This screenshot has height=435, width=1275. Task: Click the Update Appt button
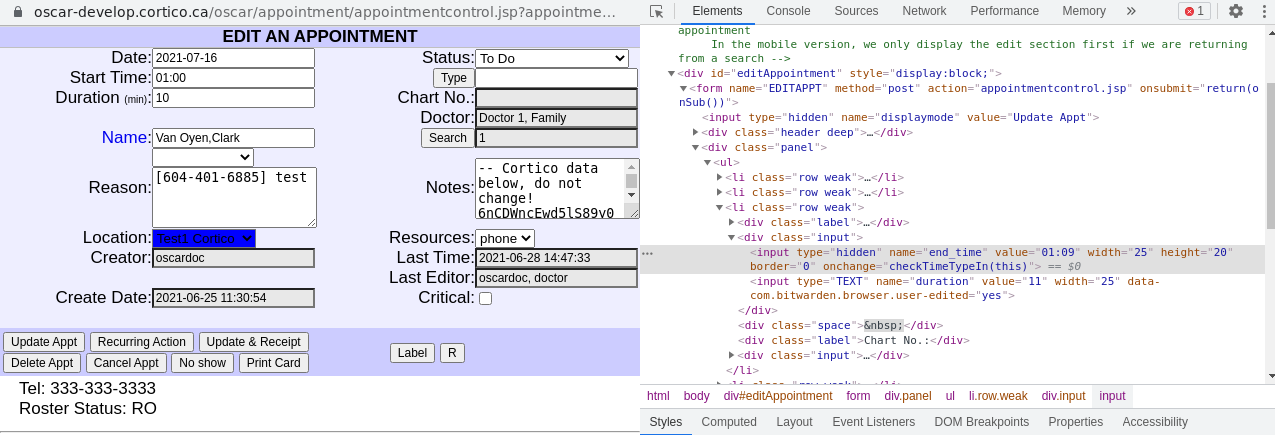tap(45, 342)
